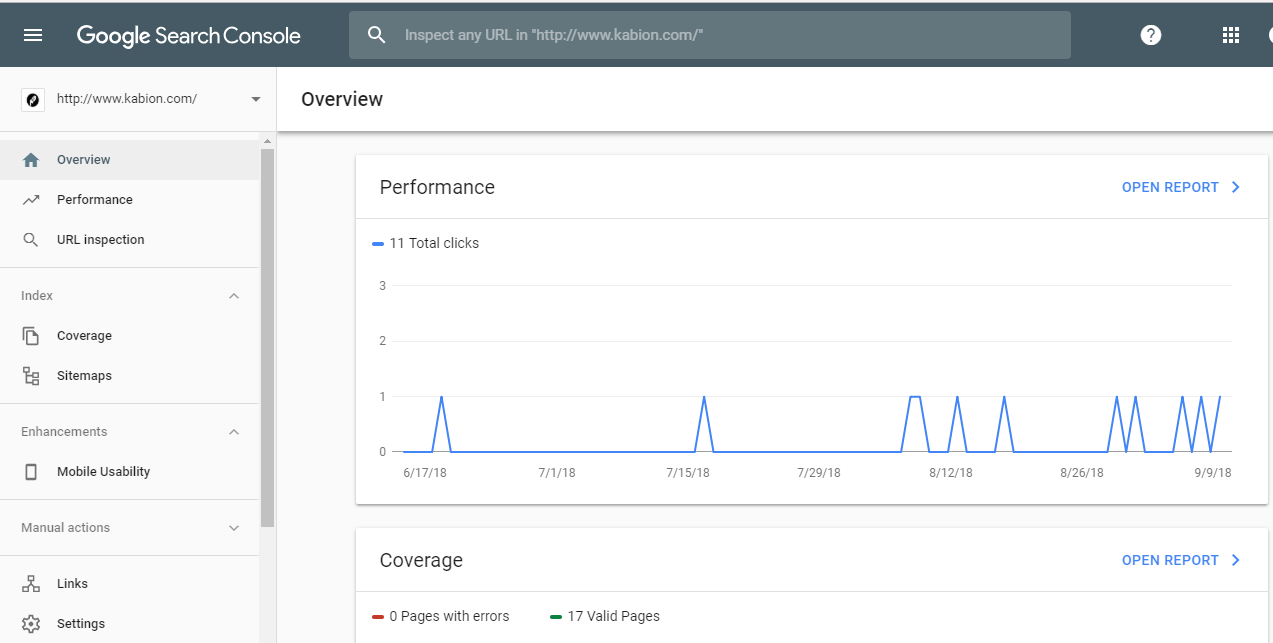Click the help question mark icon
1273x643 pixels.
1151,35
